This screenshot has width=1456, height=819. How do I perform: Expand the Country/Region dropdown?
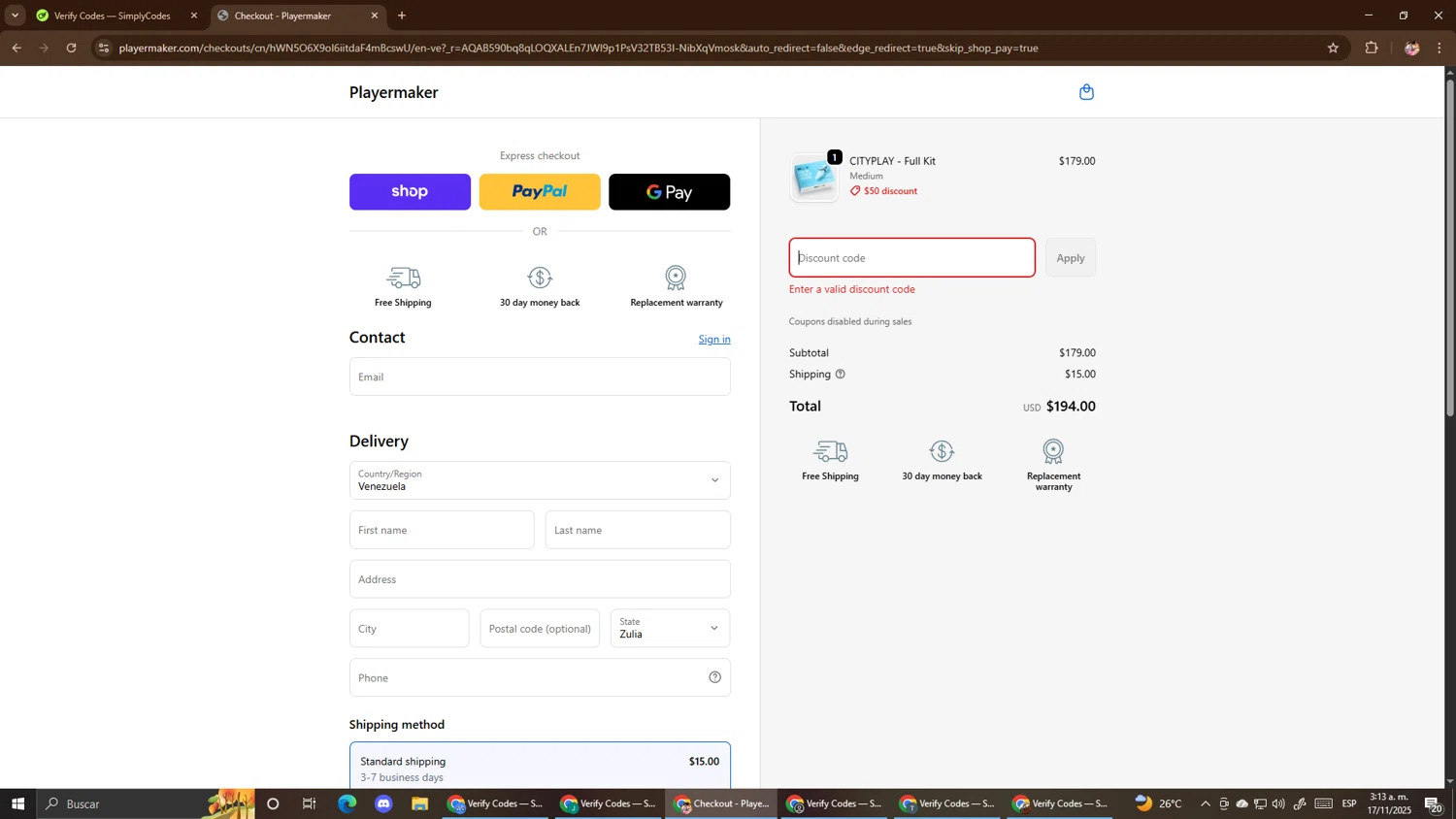point(540,480)
